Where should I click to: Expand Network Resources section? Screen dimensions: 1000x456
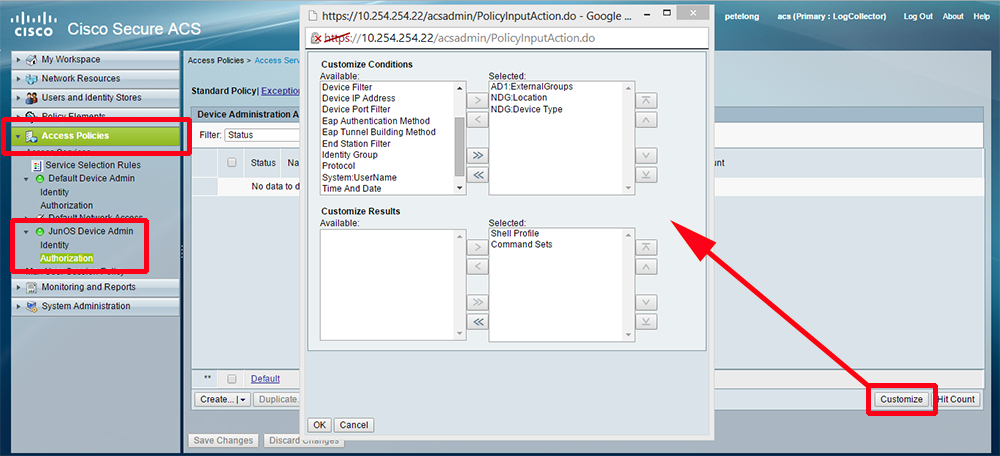click(19, 78)
